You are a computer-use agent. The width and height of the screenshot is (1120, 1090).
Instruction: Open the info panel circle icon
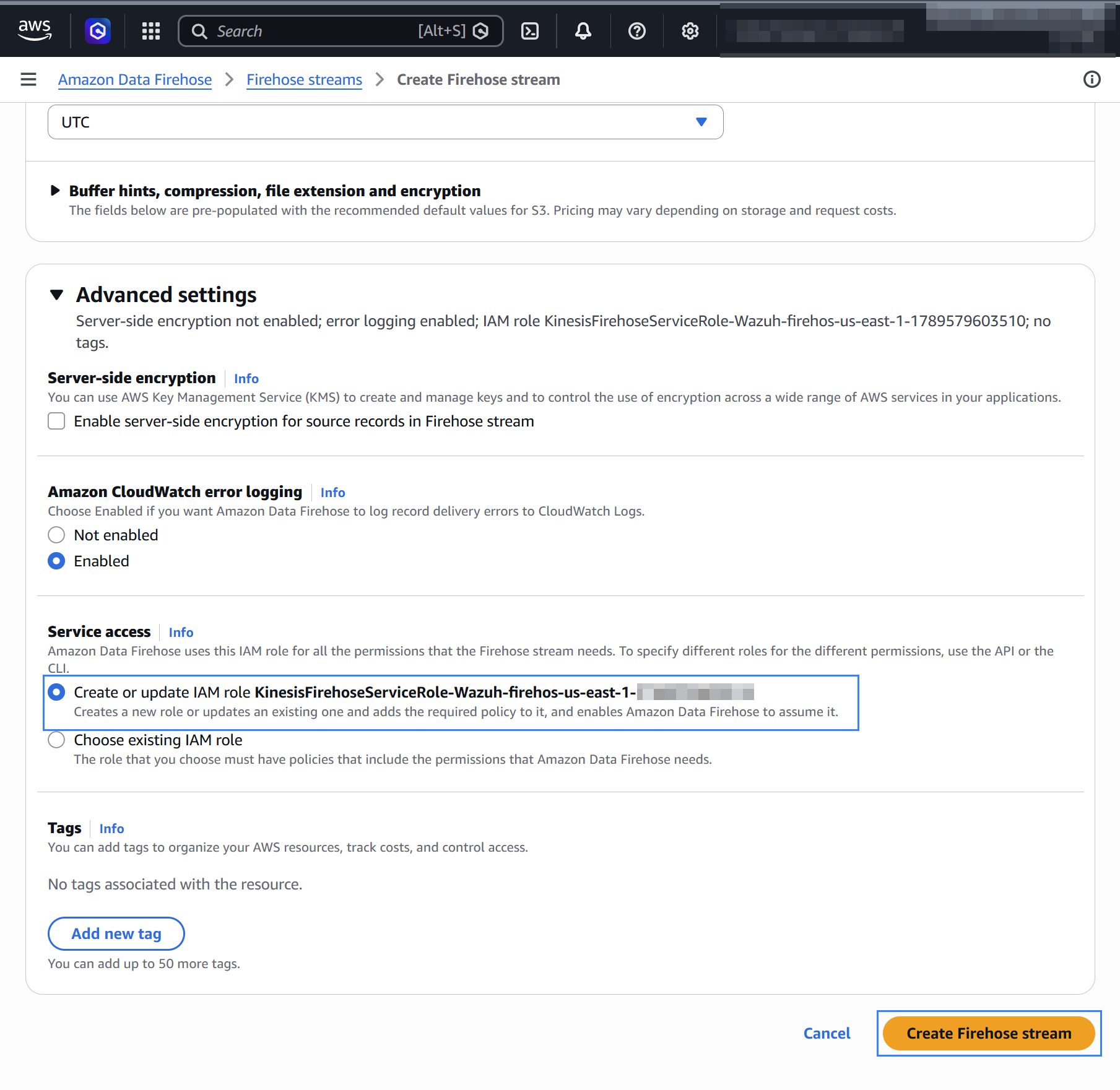(1092, 79)
